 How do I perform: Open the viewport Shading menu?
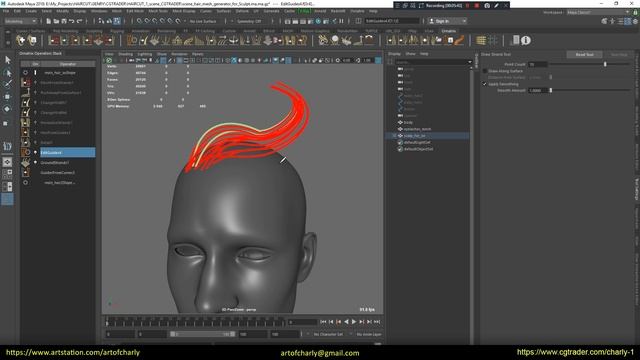tap(125, 54)
